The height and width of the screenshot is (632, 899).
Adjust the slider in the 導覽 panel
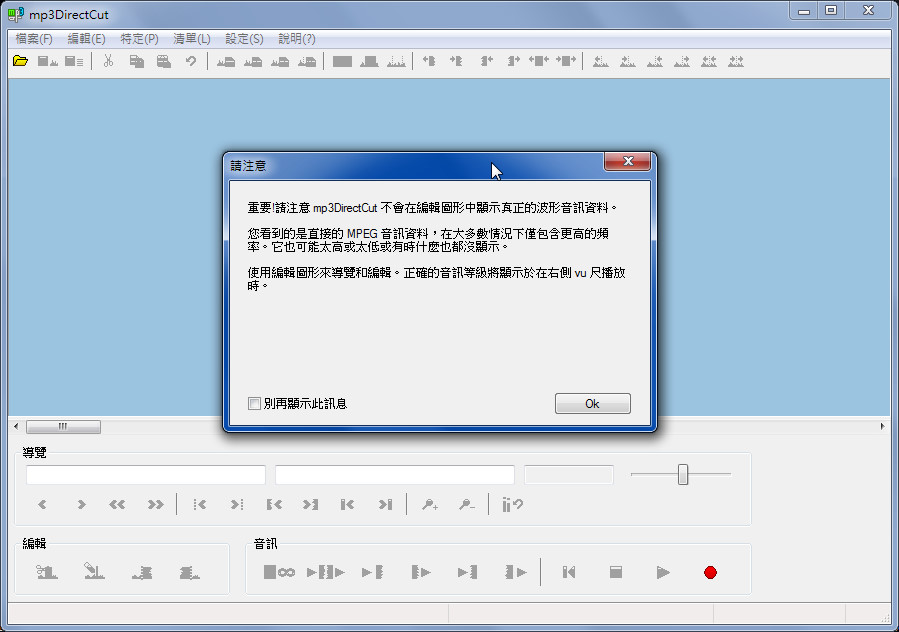(682, 474)
